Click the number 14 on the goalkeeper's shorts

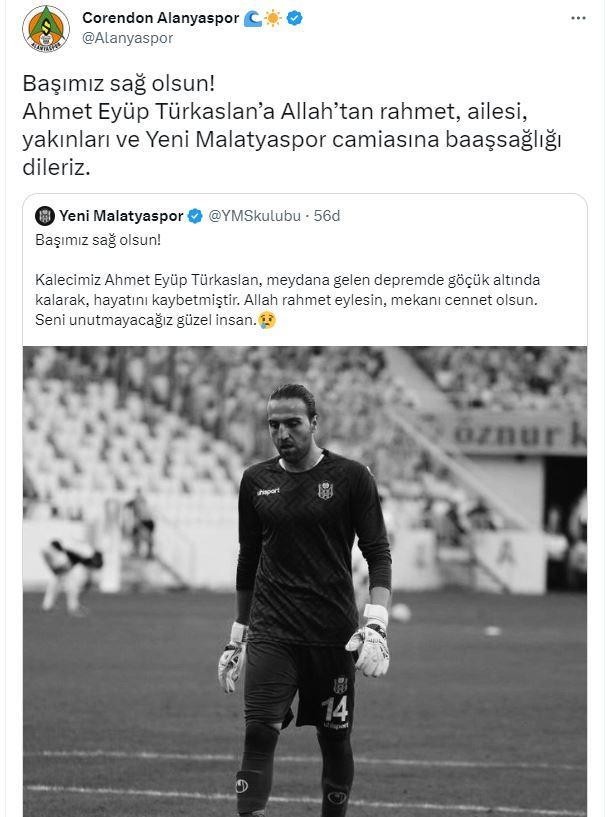335,709
